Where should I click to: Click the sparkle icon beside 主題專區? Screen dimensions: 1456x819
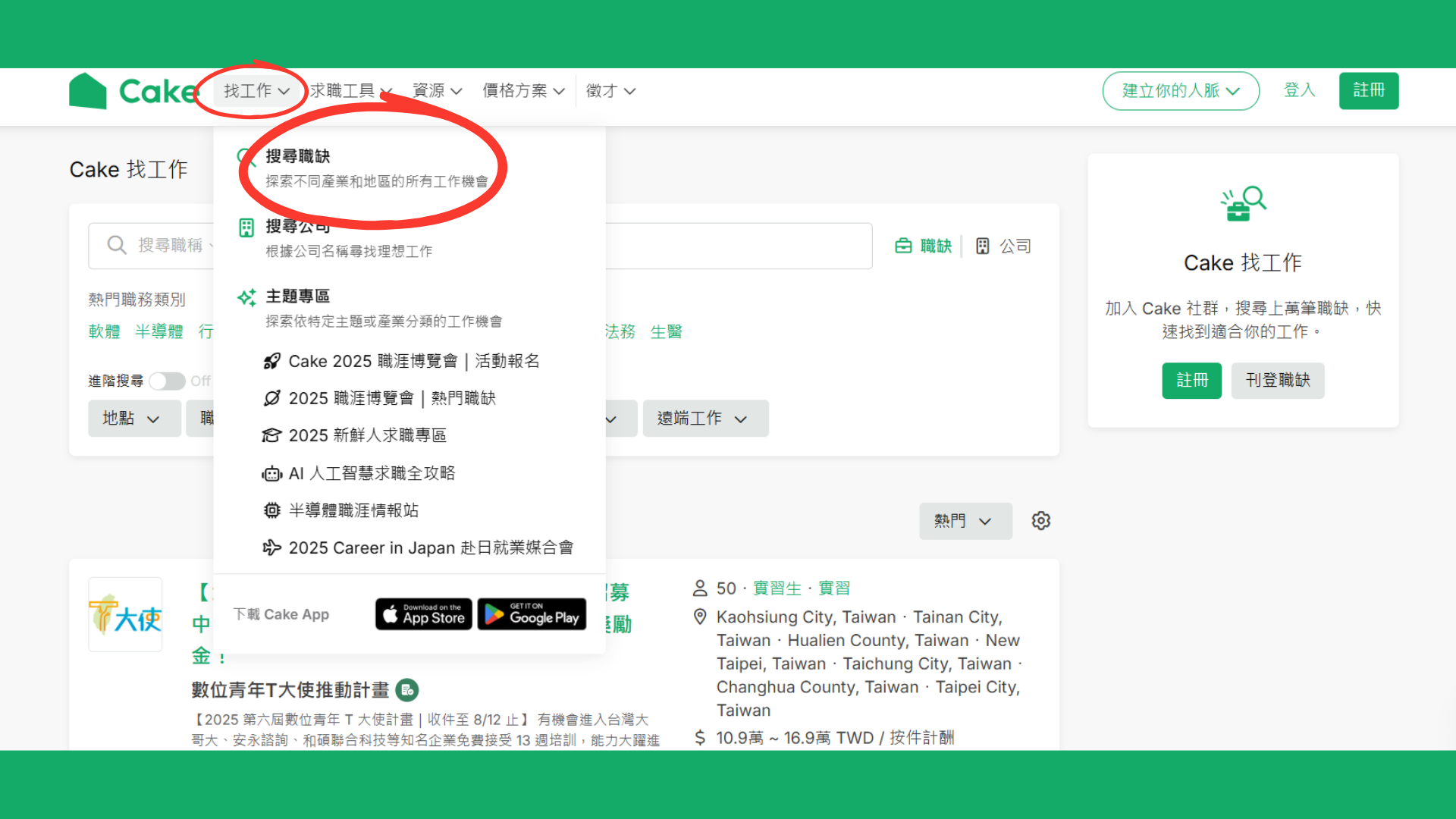click(x=246, y=297)
